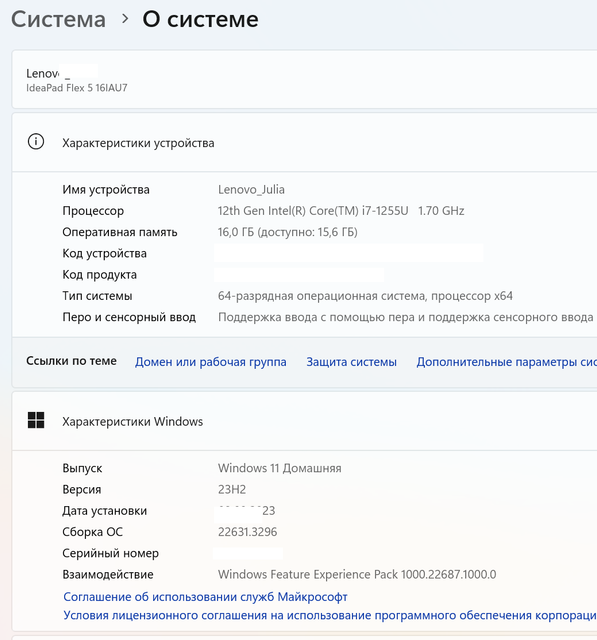Click the info icon beside Характеристики устройства
Image resolution: width=597 pixels, height=640 pixels.
click(36, 142)
